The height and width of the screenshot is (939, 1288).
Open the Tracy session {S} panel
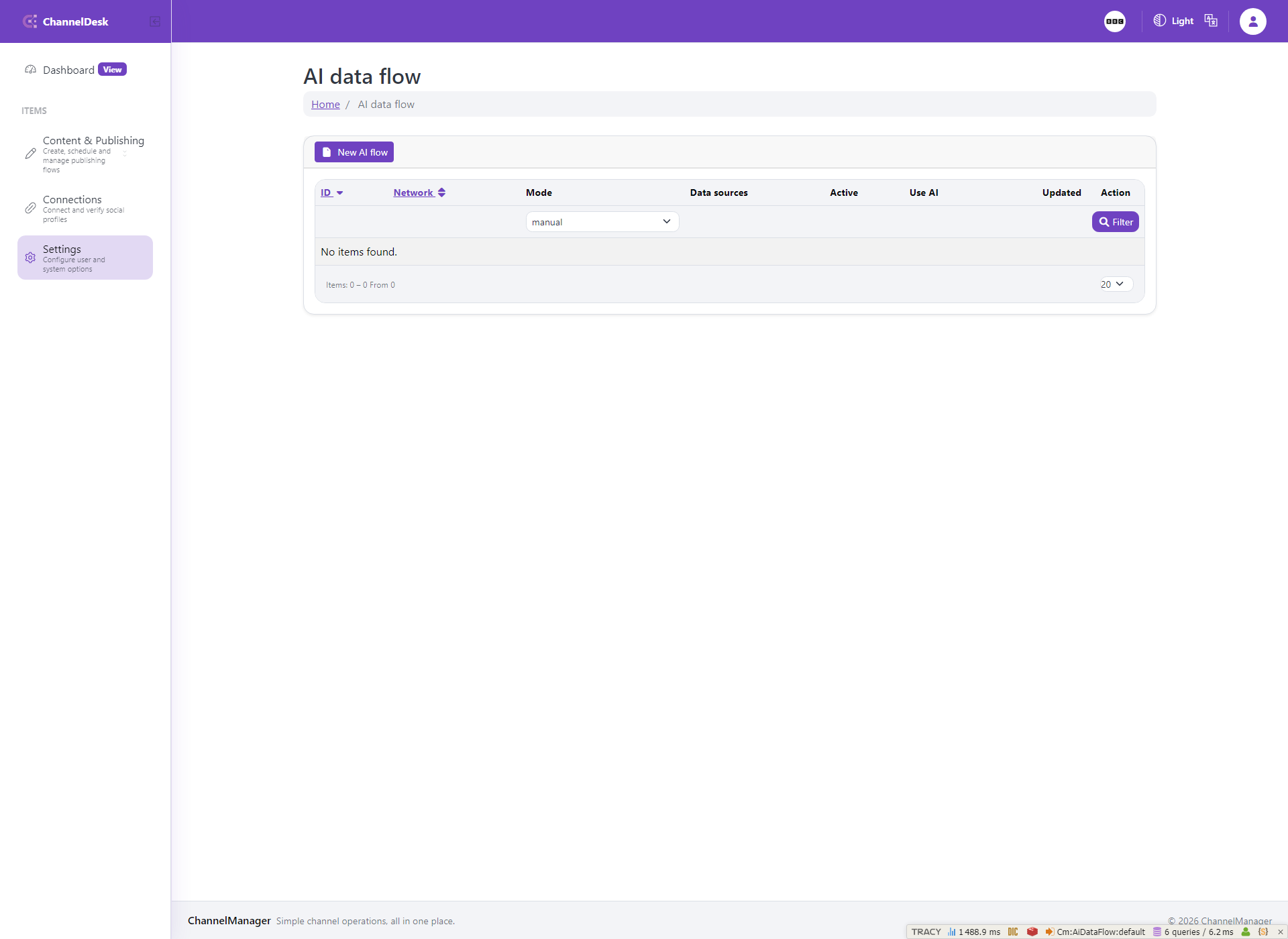tap(1263, 932)
